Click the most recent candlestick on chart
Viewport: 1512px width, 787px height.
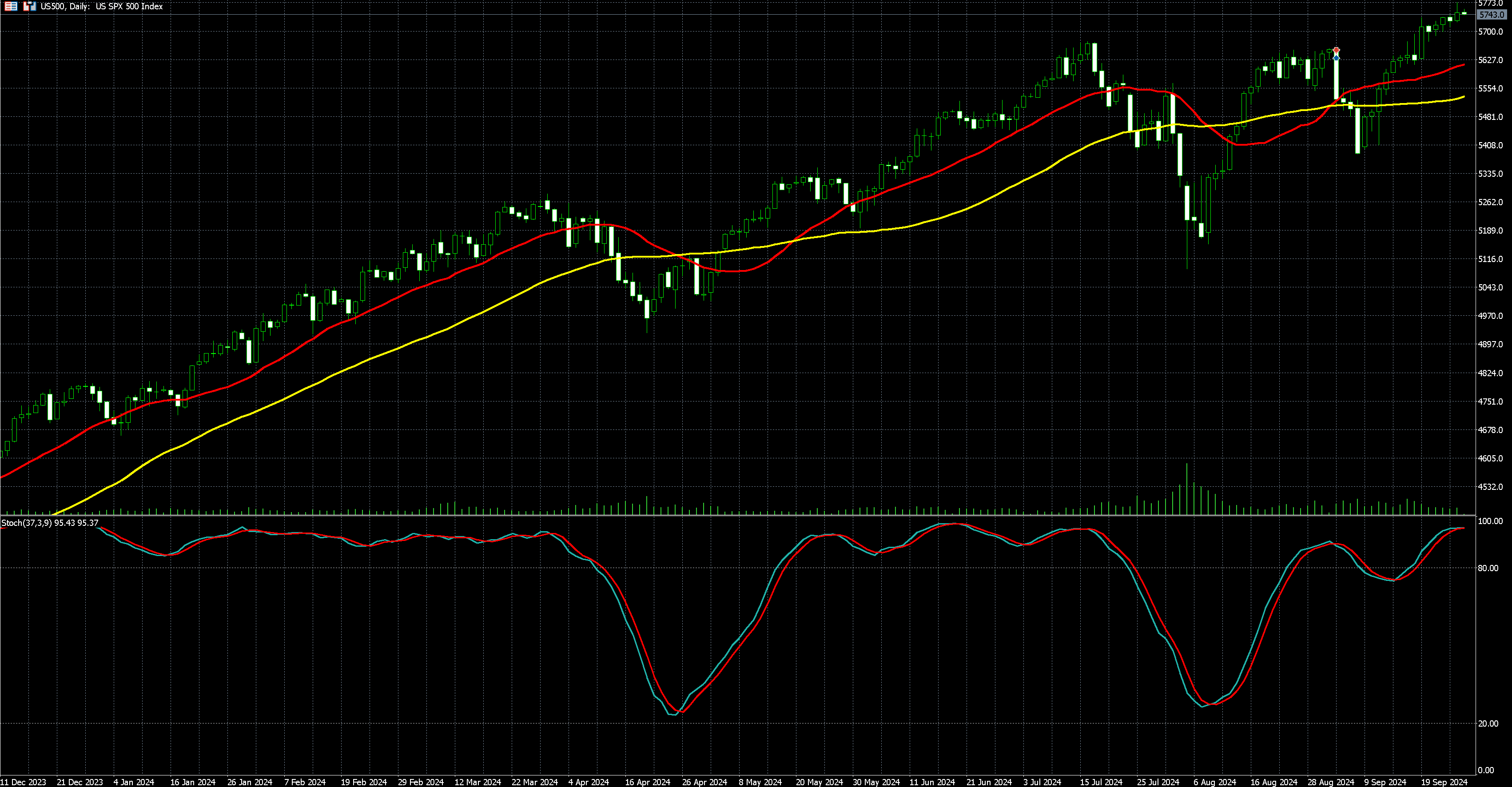point(1464,13)
